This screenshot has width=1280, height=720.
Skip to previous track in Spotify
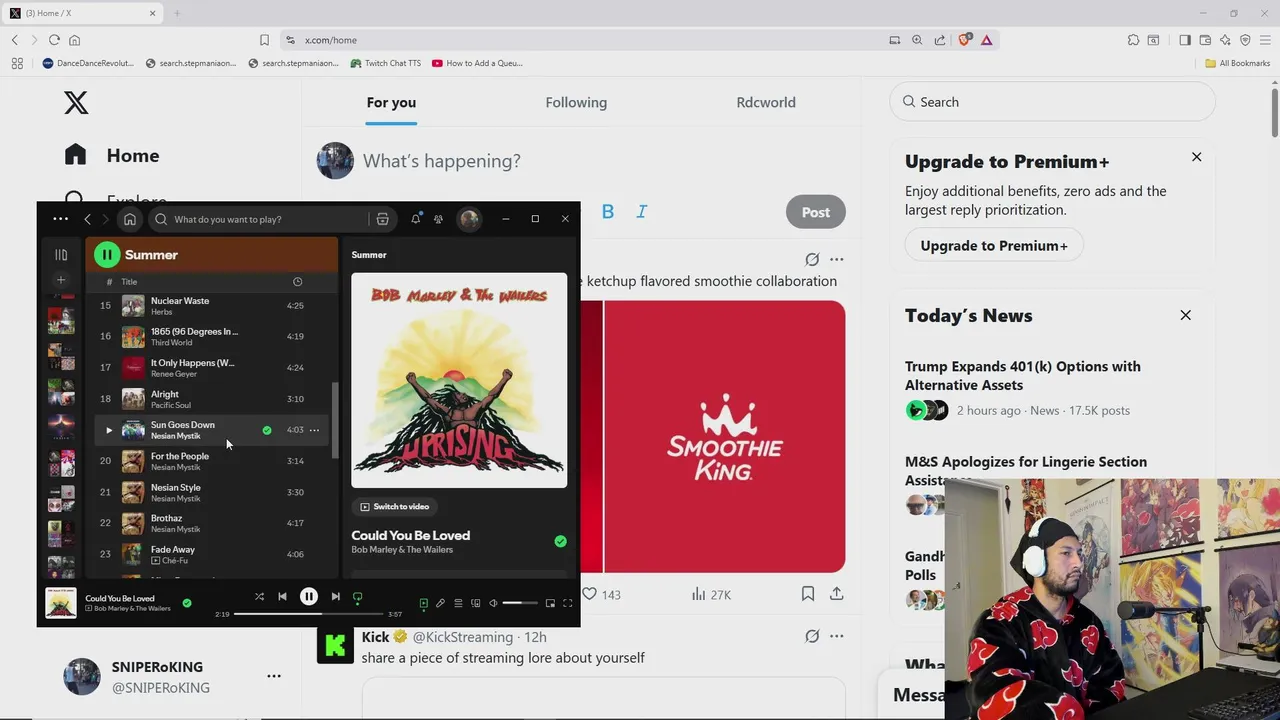click(282, 597)
